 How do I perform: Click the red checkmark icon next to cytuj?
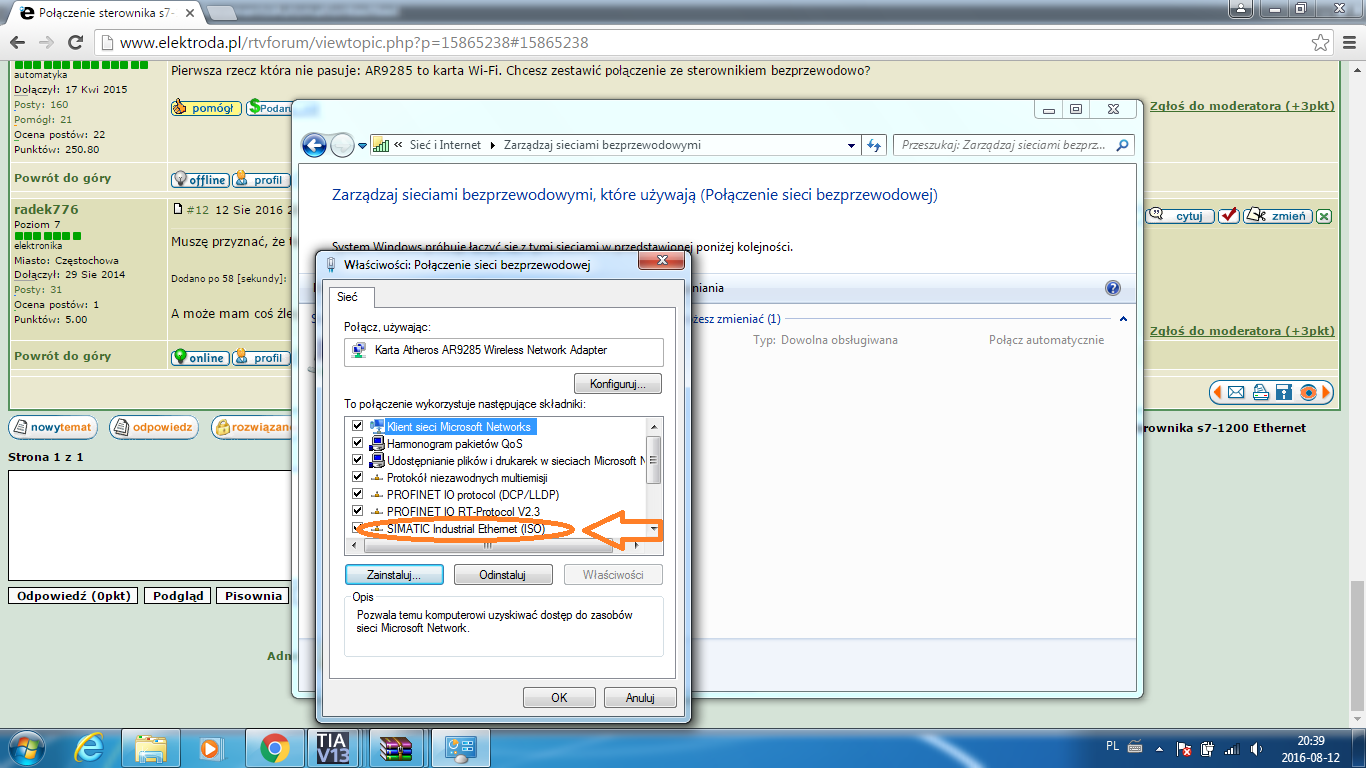pyautogui.click(x=1229, y=215)
